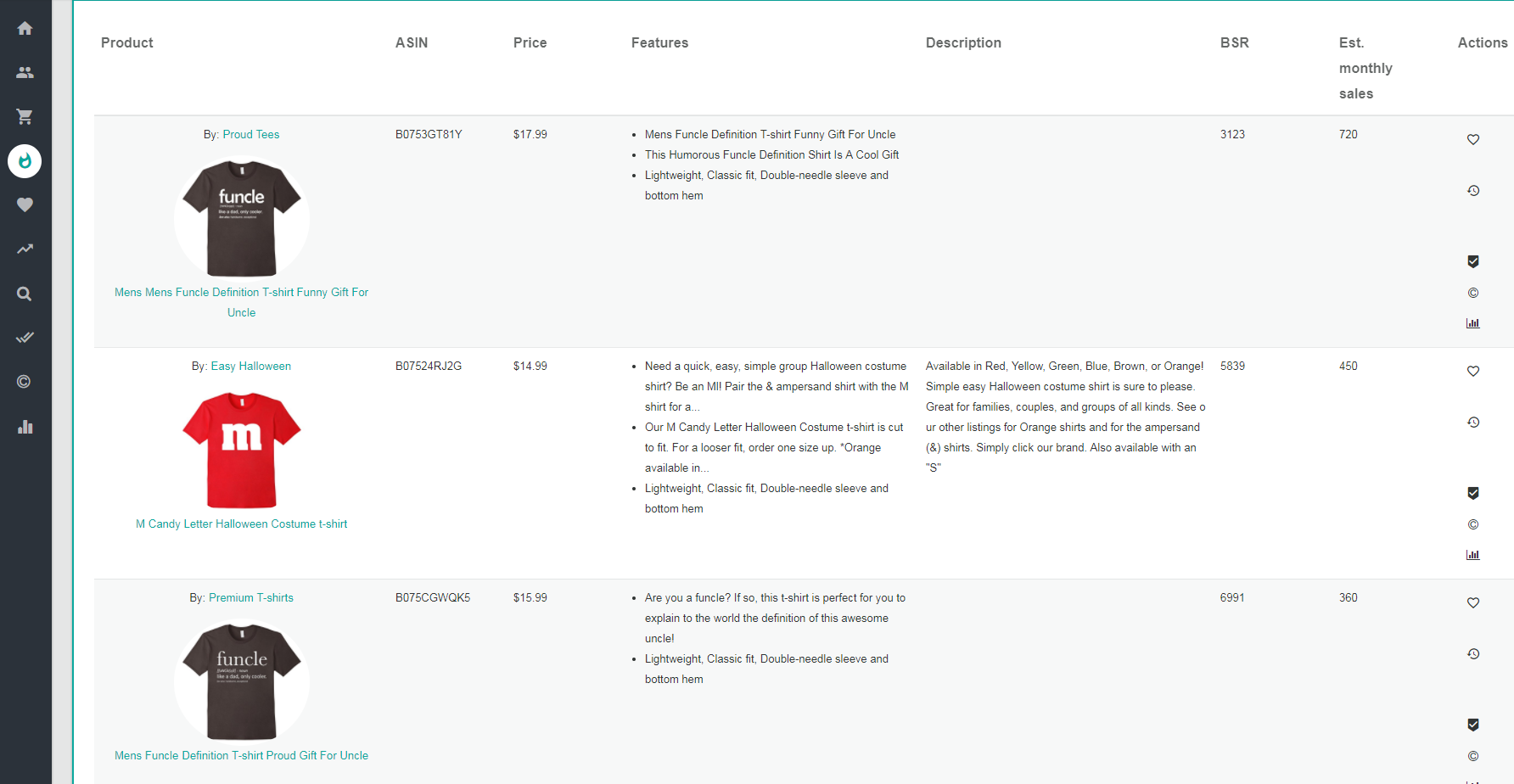Viewport: 1514px width, 784px height.
Task: Click the red M shirt thumbnail
Action: tap(242, 451)
